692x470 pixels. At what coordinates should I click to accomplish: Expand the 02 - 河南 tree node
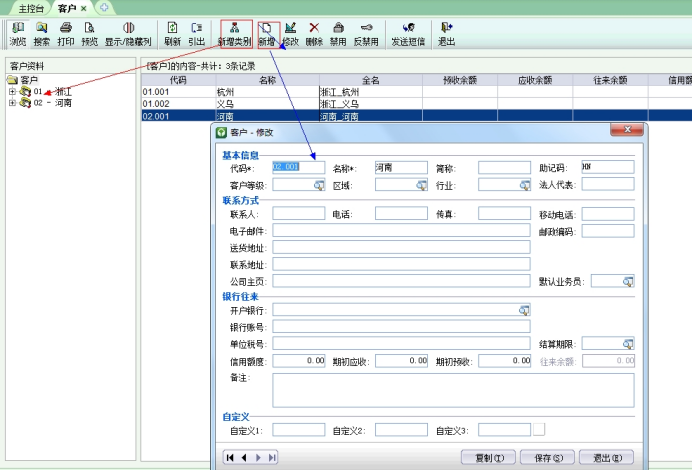pos(13,102)
